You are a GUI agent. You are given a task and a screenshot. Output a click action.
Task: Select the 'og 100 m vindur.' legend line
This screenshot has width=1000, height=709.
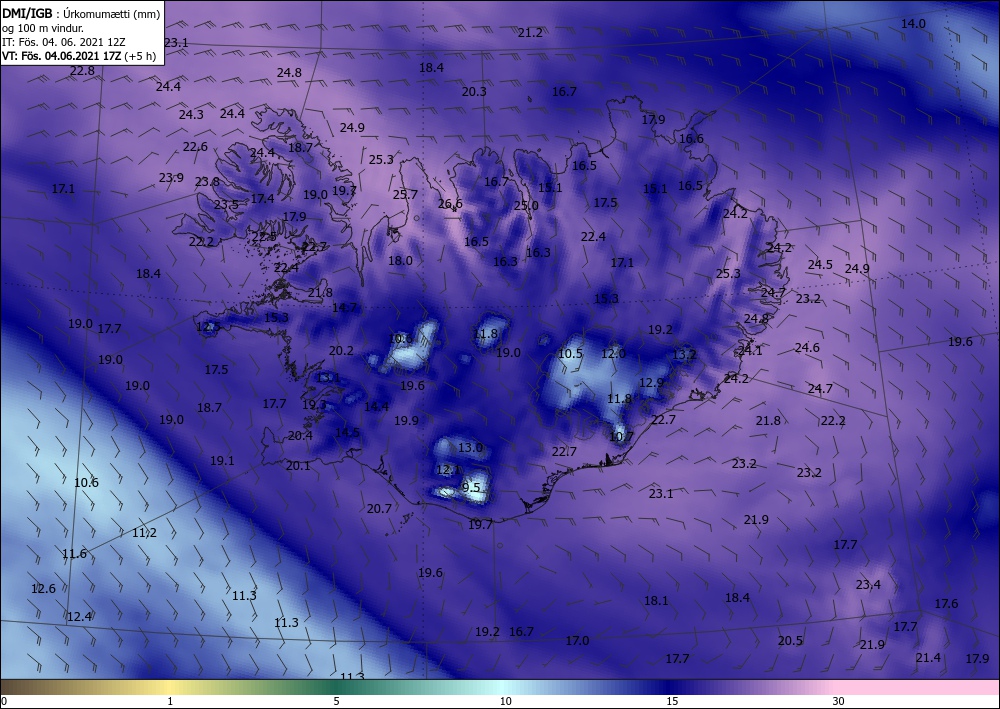43,28
